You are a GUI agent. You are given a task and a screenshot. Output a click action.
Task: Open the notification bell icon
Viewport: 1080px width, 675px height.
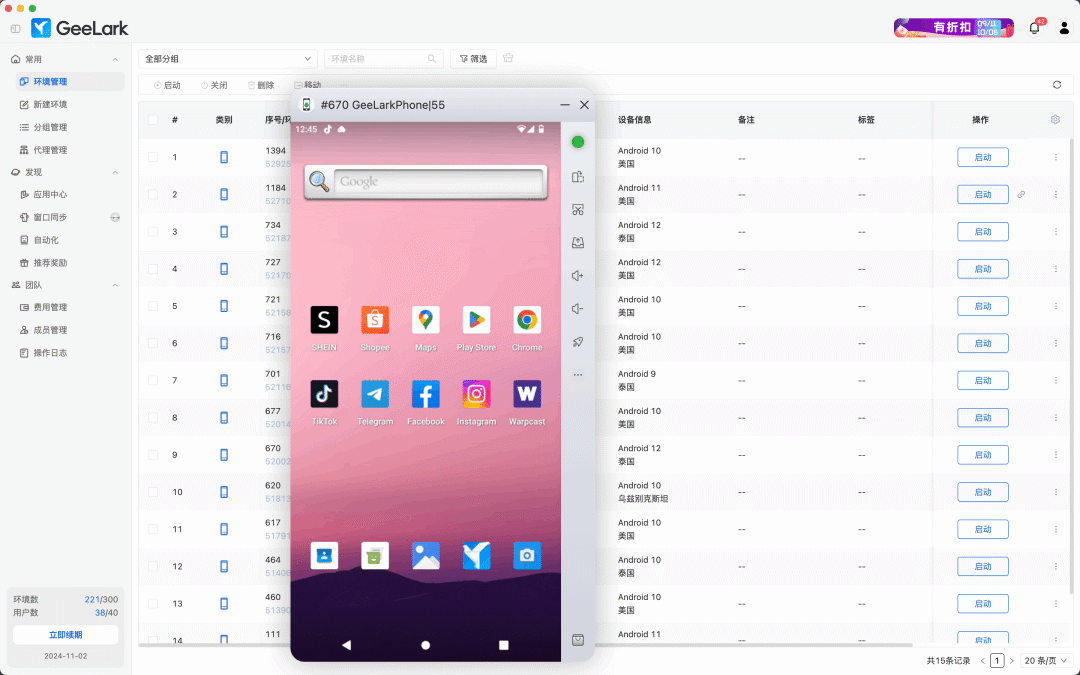[x=1034, y=28]
